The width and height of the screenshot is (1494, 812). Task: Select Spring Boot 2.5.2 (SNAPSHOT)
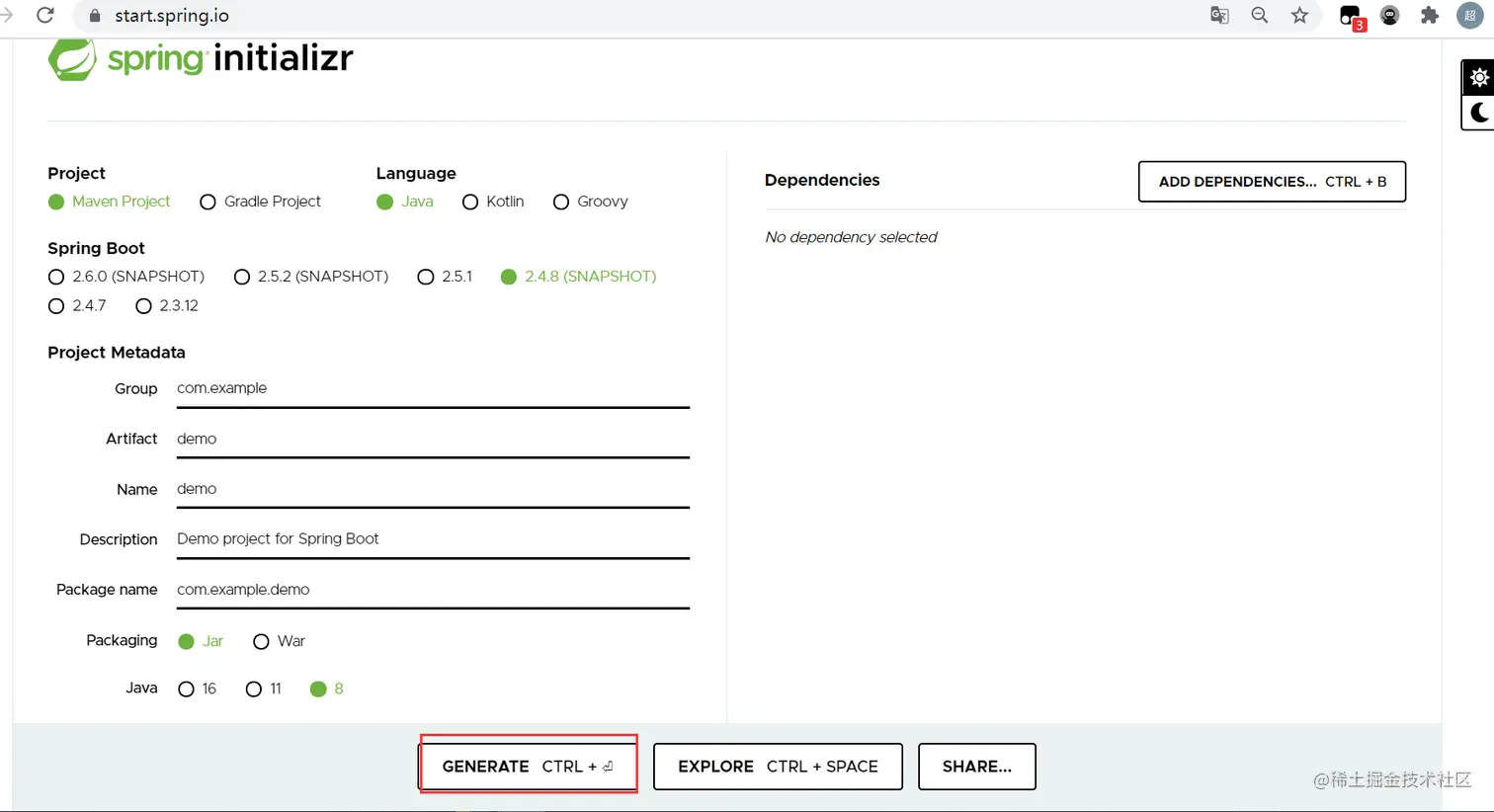coord(311,277)
